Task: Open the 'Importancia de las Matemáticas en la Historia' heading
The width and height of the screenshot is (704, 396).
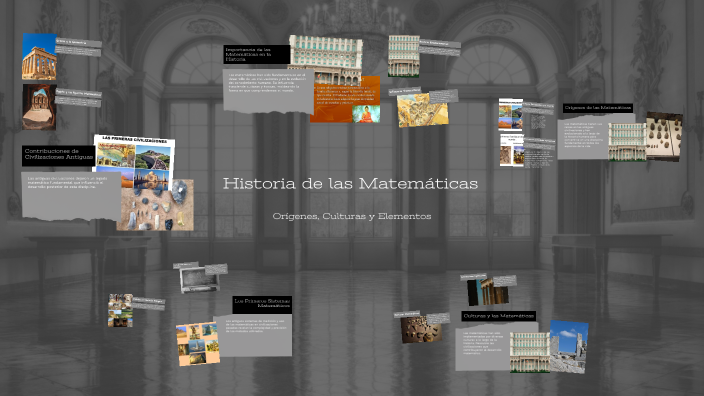Action: point(257,54)
